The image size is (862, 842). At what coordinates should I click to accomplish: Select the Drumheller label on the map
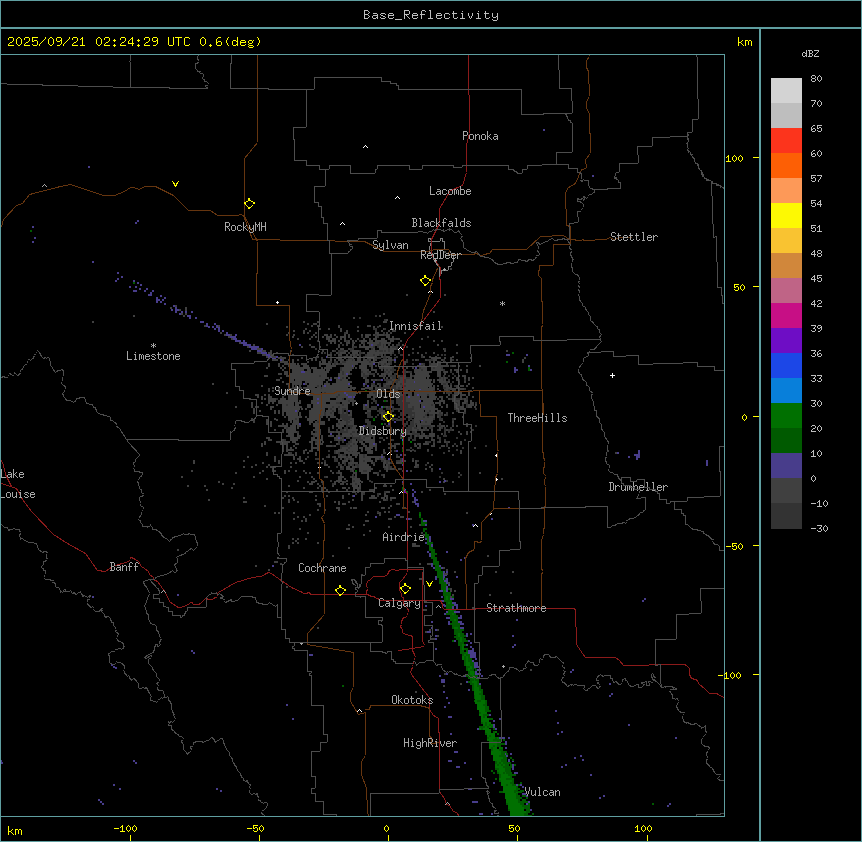[638, 487]
